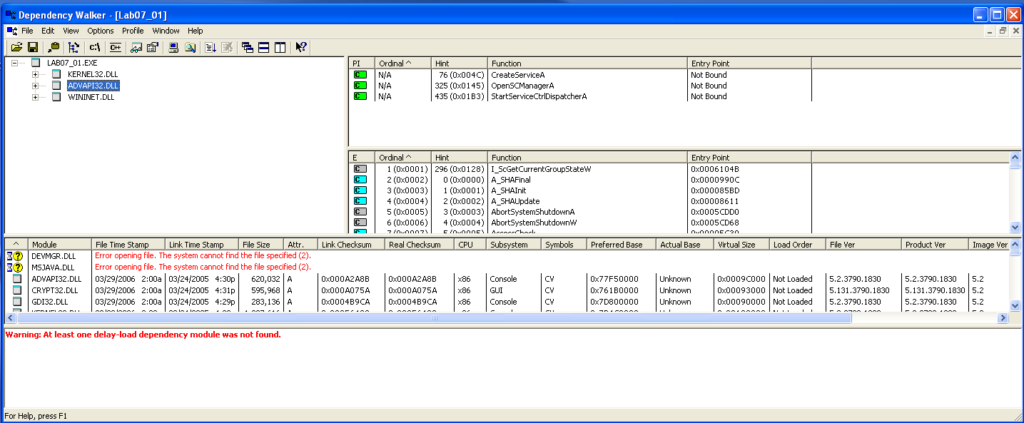Screen dimensions: 1024x423
Task: Click module icon beside CRYPT32.DLL row
Action: 16,290
